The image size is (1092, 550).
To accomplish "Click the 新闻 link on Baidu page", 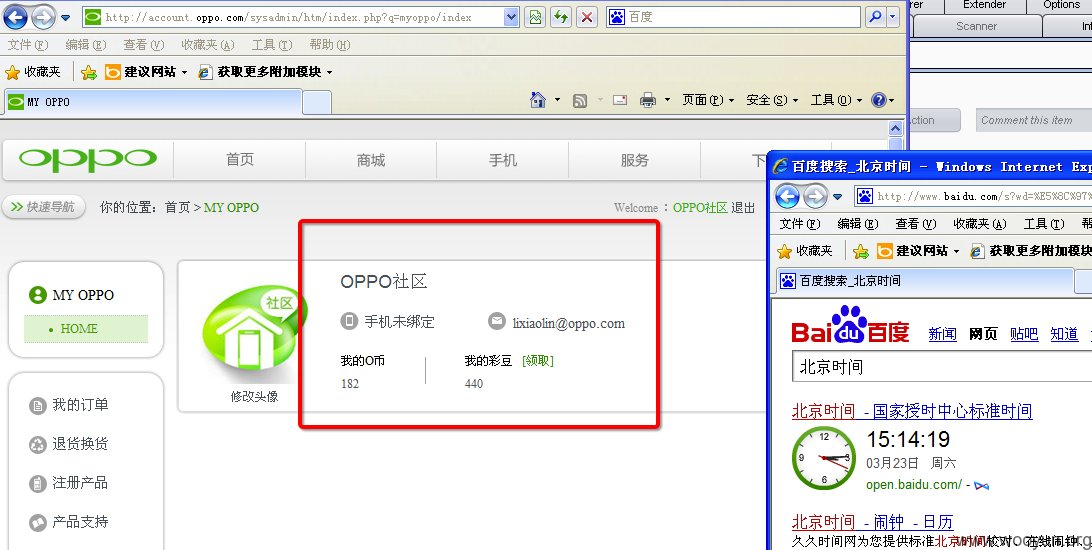I will [942, 334].
